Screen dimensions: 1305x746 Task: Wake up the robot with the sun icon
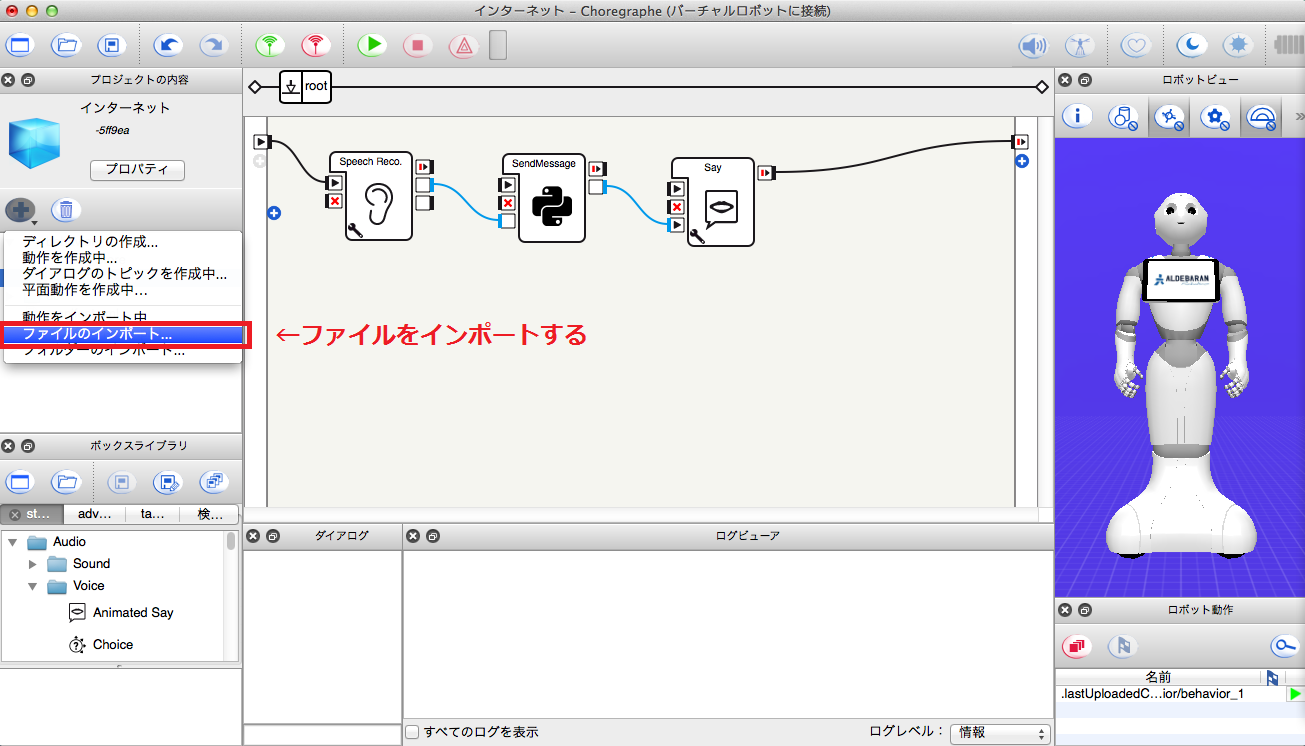click(x=1238, y=45)
